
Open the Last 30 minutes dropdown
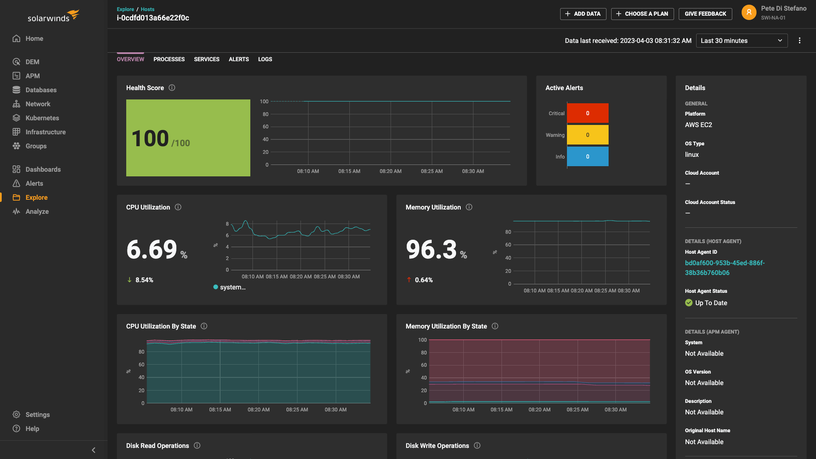741,41
